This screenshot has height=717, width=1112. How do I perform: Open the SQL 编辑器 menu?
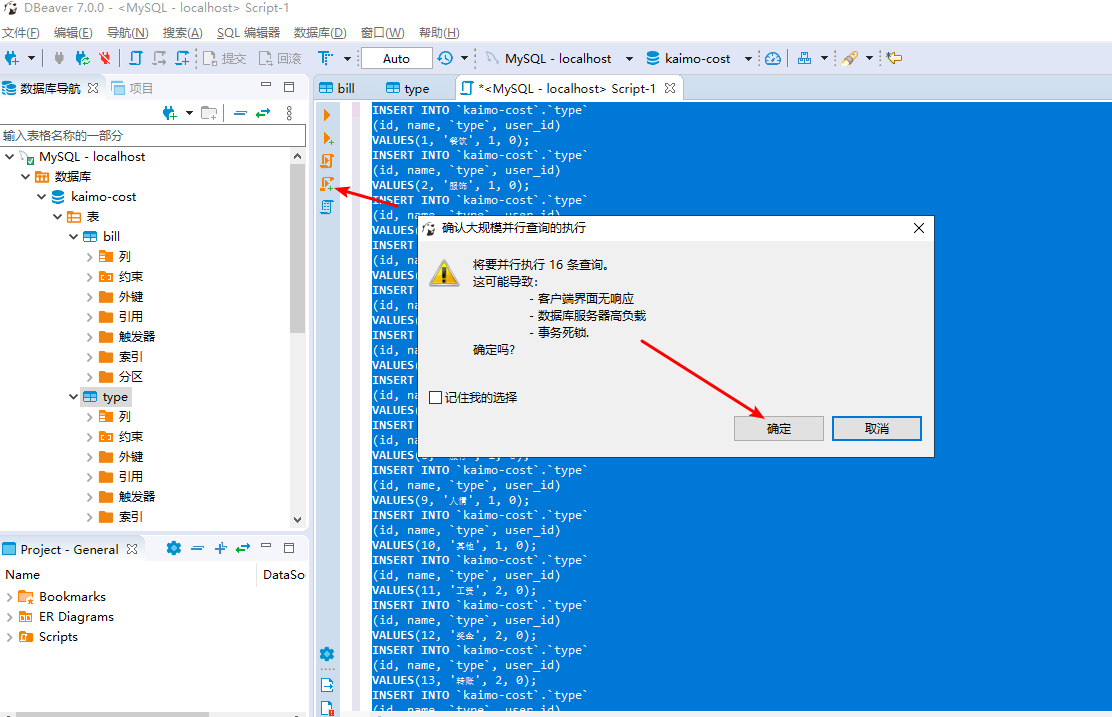tap(248, 33)
